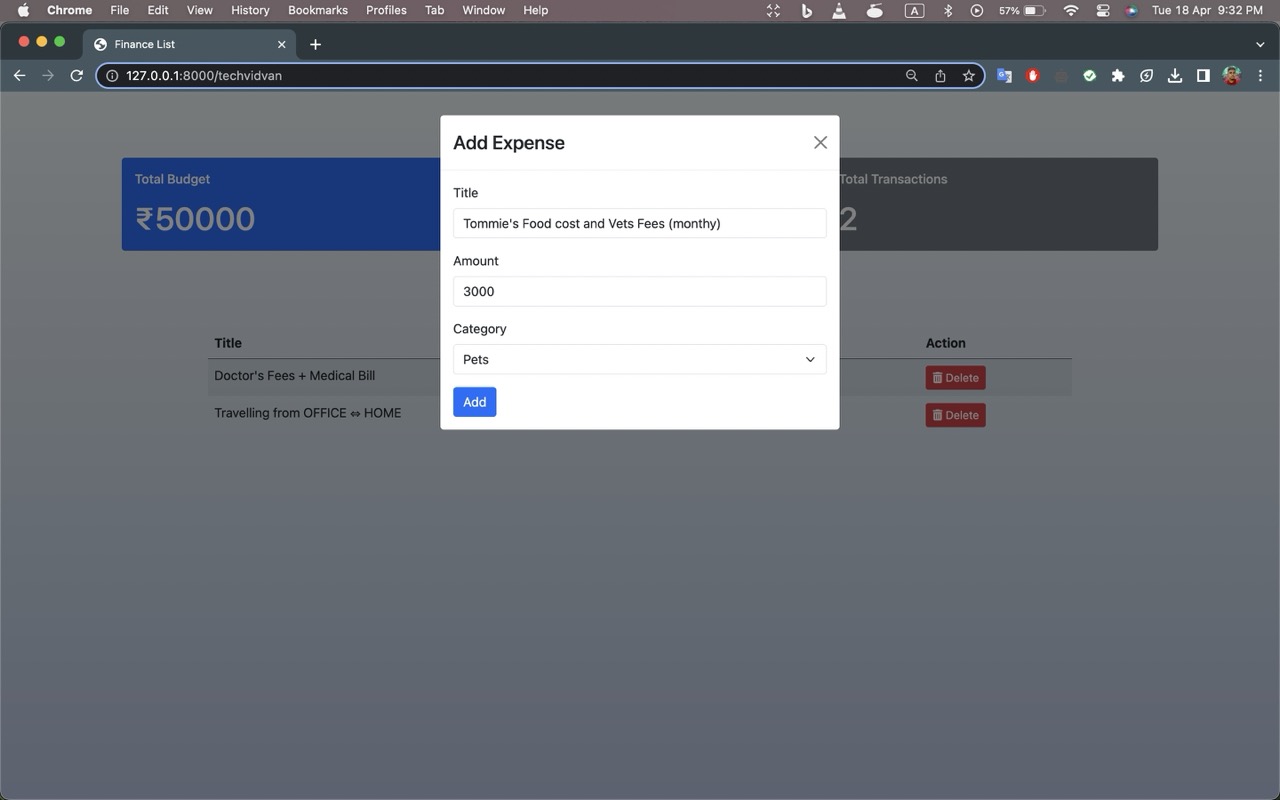
Task: Check the battery level indicator
Action: coord(1020,10)
